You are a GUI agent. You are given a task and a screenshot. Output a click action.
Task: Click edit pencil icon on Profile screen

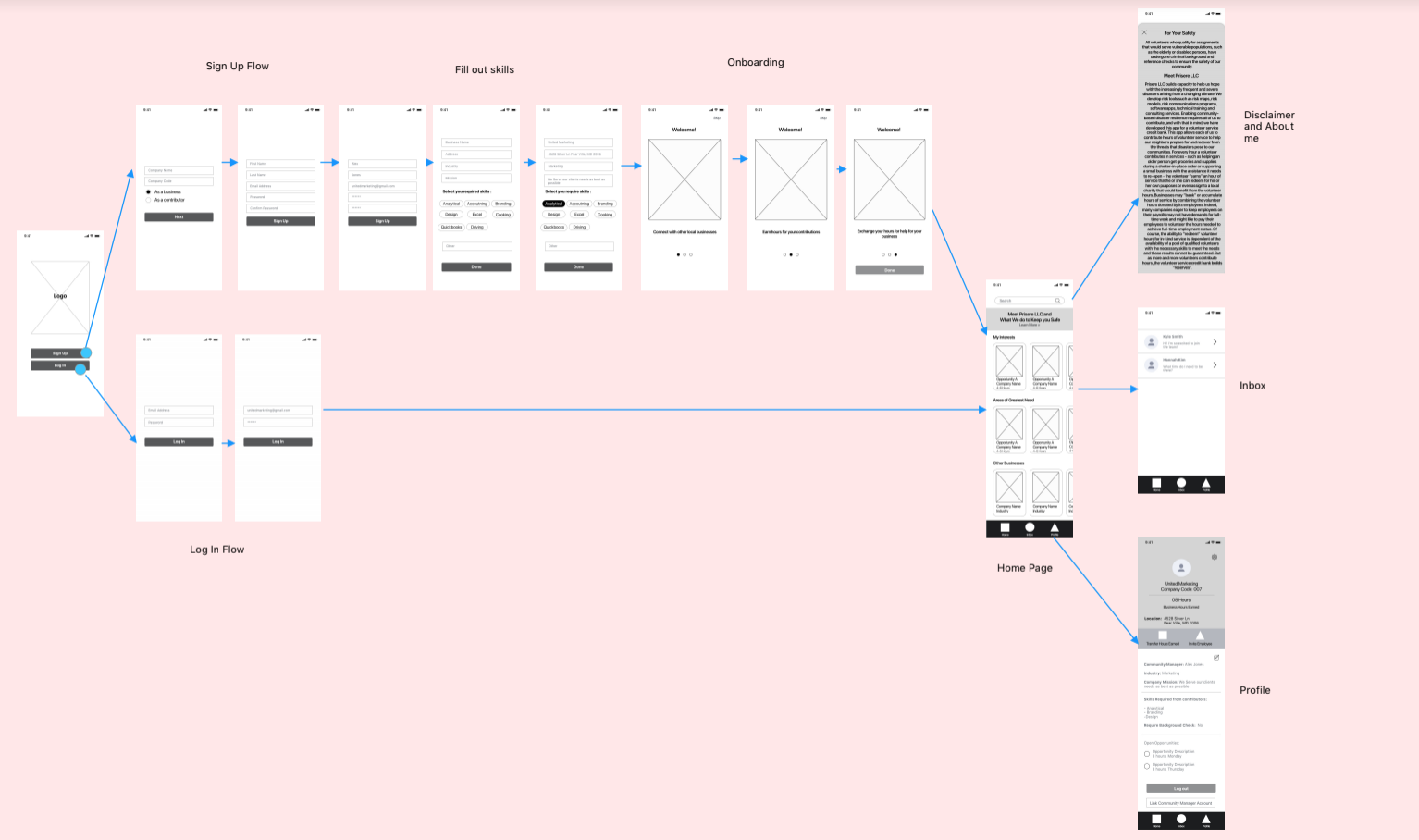(1216, 658)
